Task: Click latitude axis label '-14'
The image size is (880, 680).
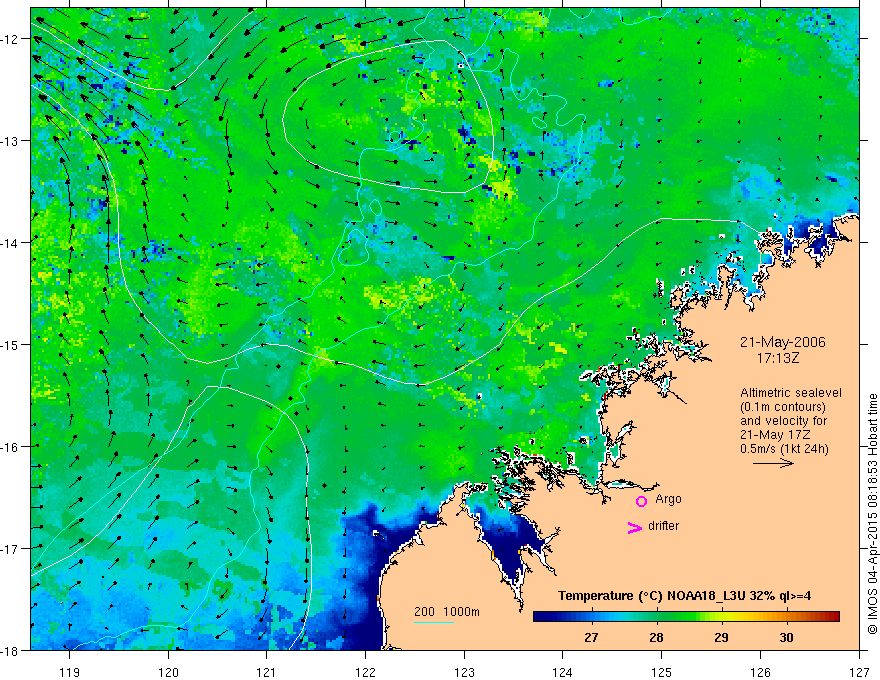Action: click(10, 243)
